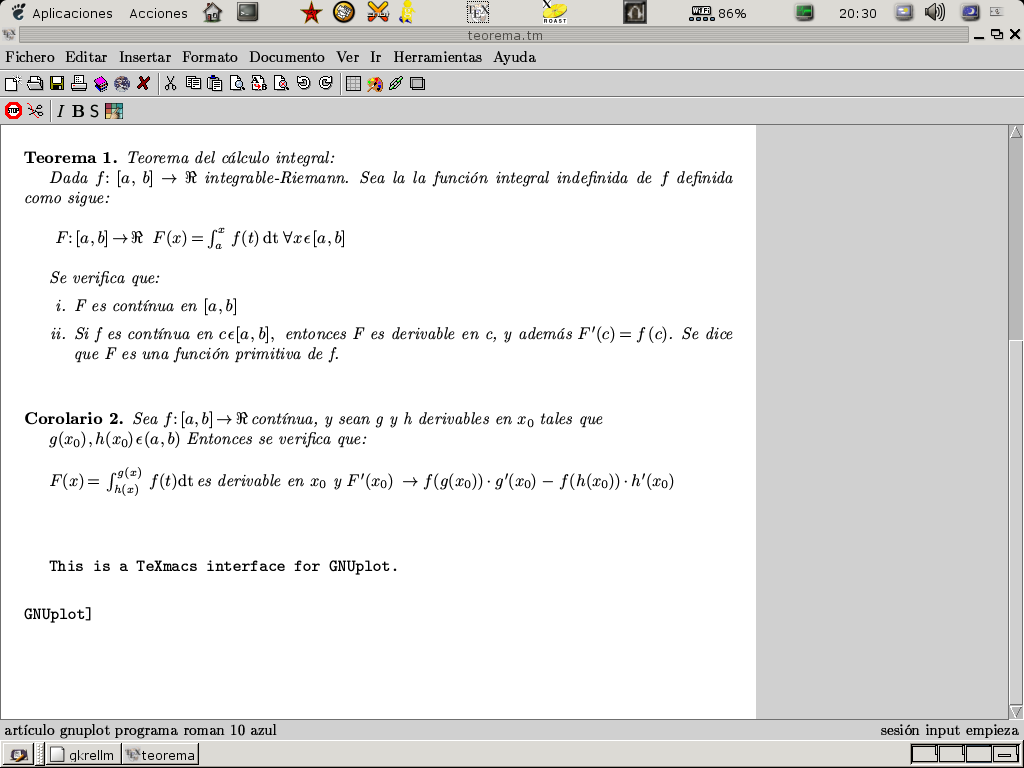
Task: Toggle italic text with the I button
Action: click(x=60, y=111)
